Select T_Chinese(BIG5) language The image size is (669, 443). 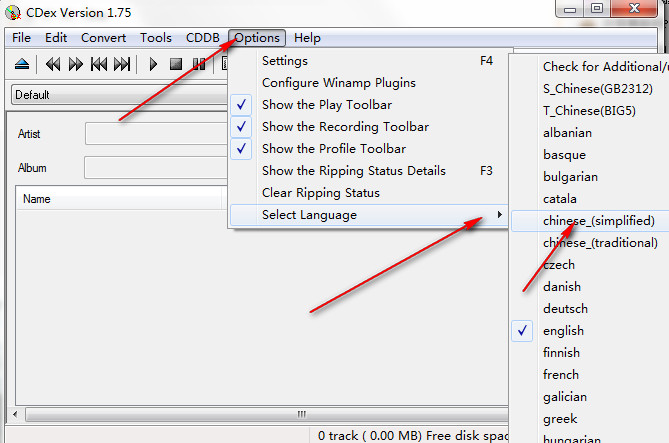coord(590,111)
